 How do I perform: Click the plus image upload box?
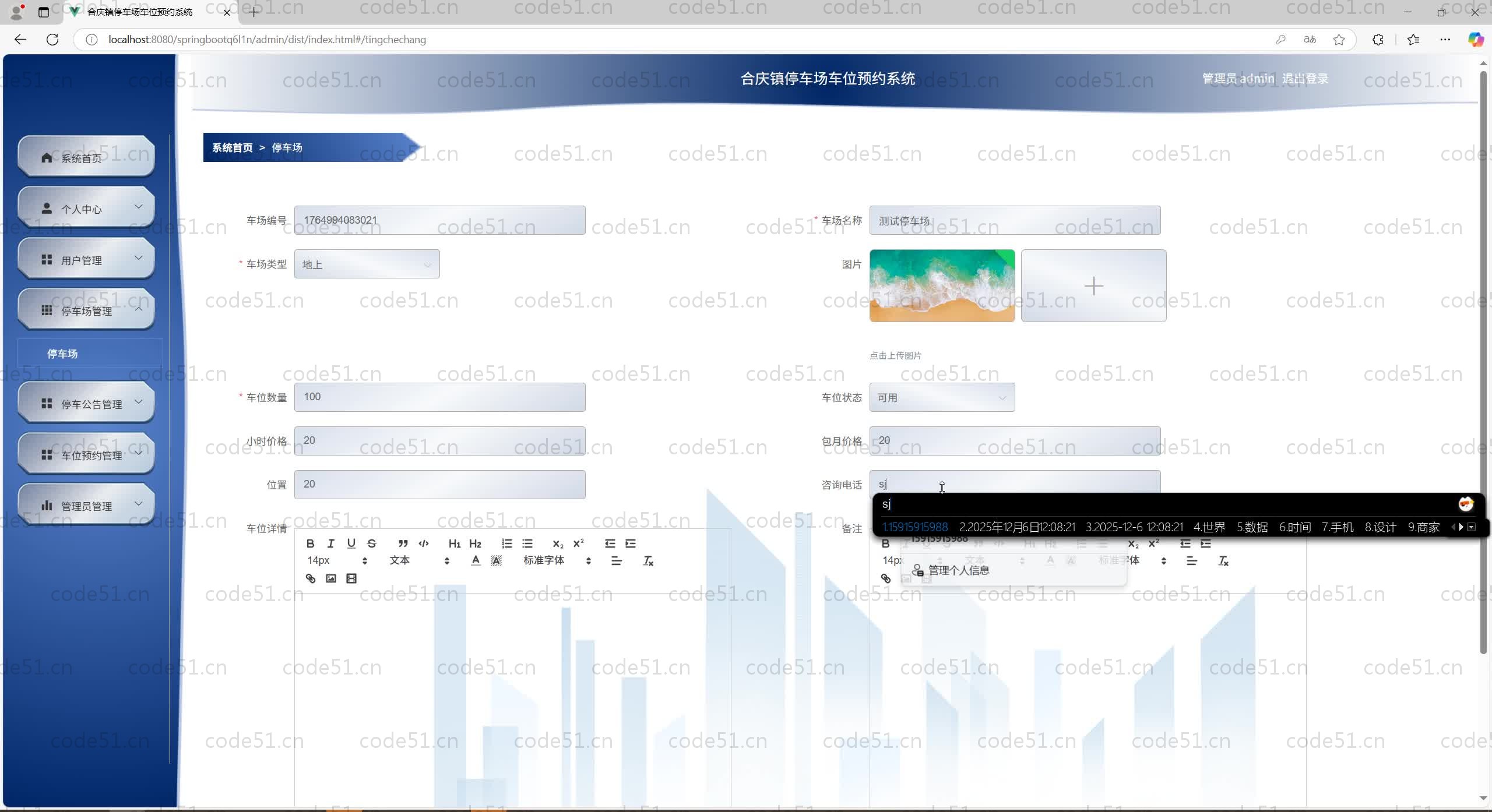click(x=1093, y=286)
